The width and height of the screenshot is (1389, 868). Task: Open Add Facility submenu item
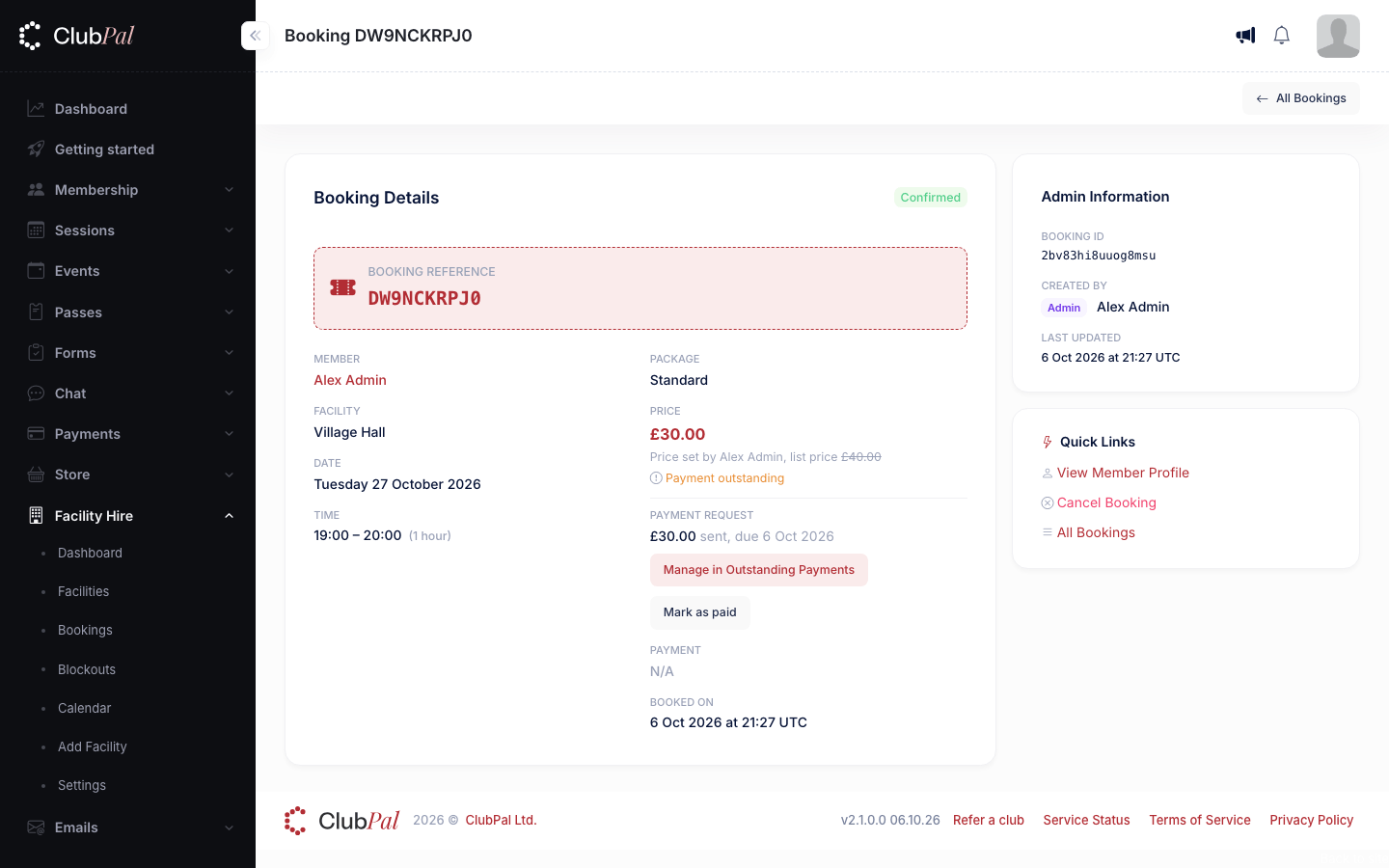tap(92, 746)
